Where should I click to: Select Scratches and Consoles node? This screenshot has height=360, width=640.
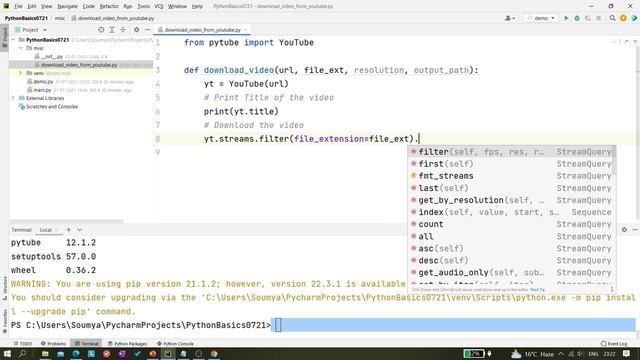[52, 107]
